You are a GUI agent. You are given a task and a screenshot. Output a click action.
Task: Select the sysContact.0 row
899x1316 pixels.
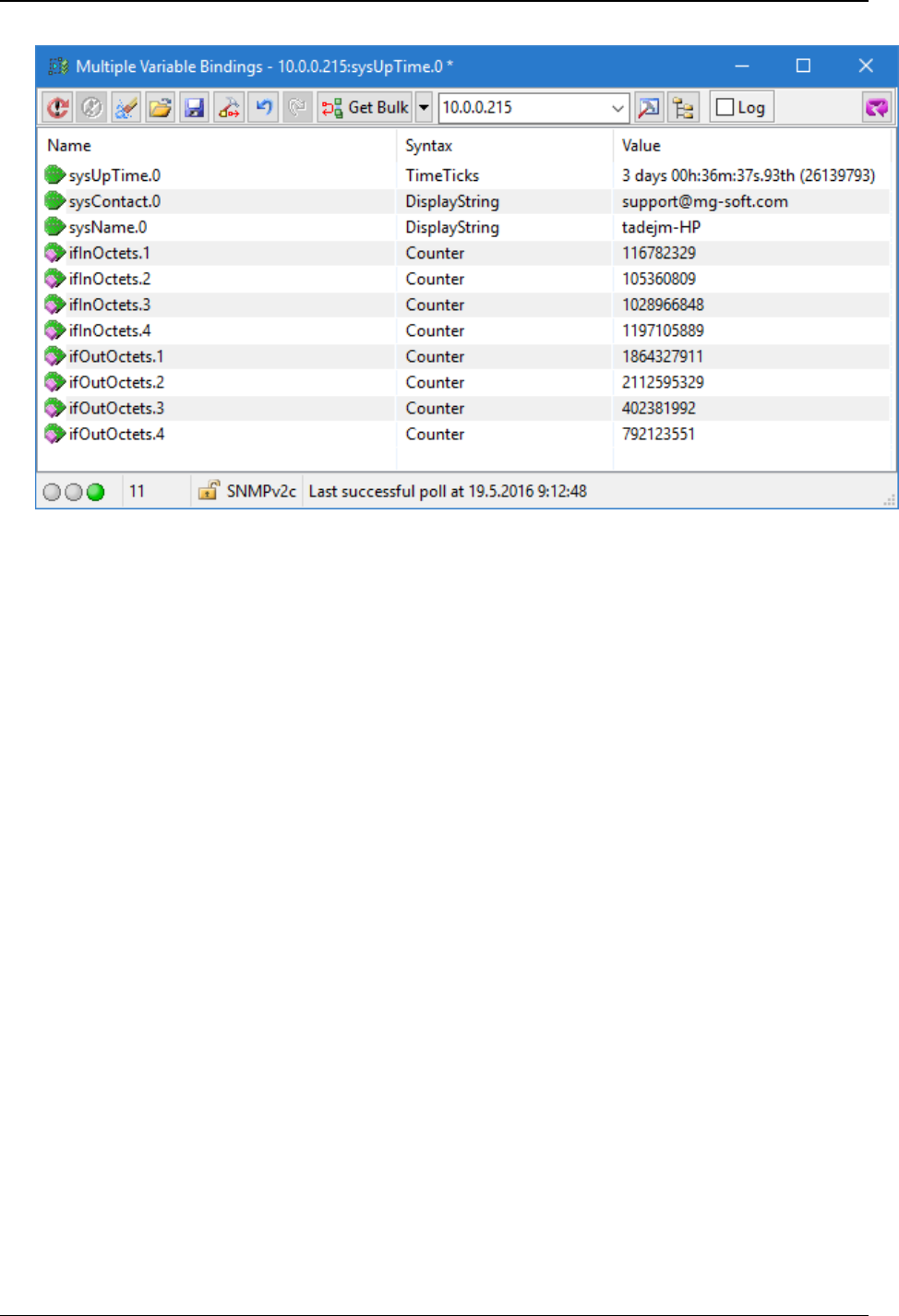(x=465, y=201)
